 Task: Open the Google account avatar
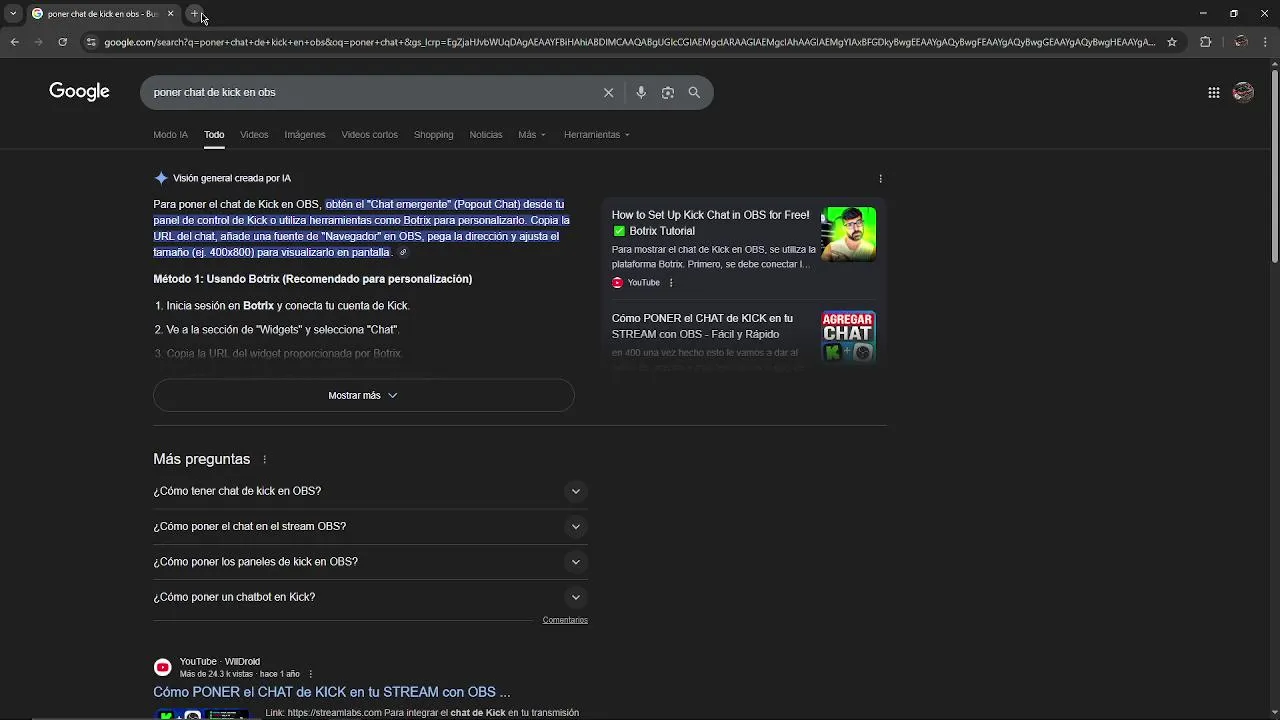[1243, 93]
